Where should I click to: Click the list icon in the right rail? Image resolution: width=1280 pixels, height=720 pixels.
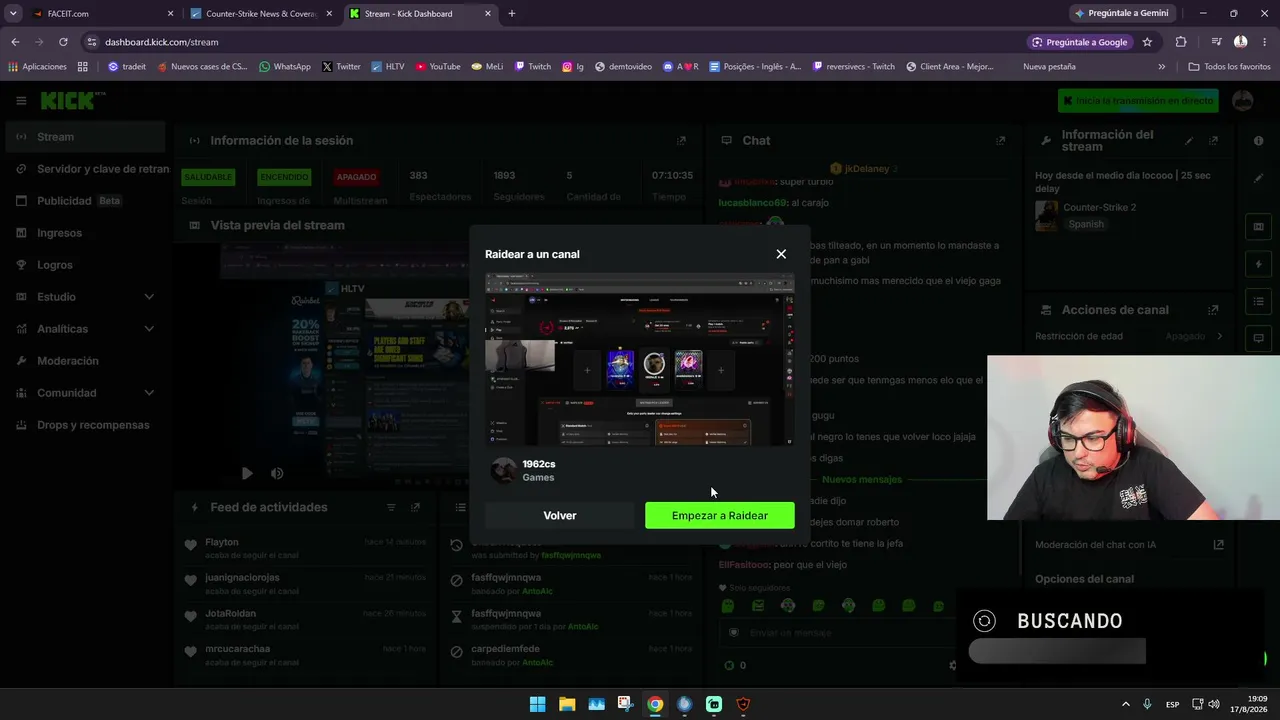click(x=1259, y=301)
